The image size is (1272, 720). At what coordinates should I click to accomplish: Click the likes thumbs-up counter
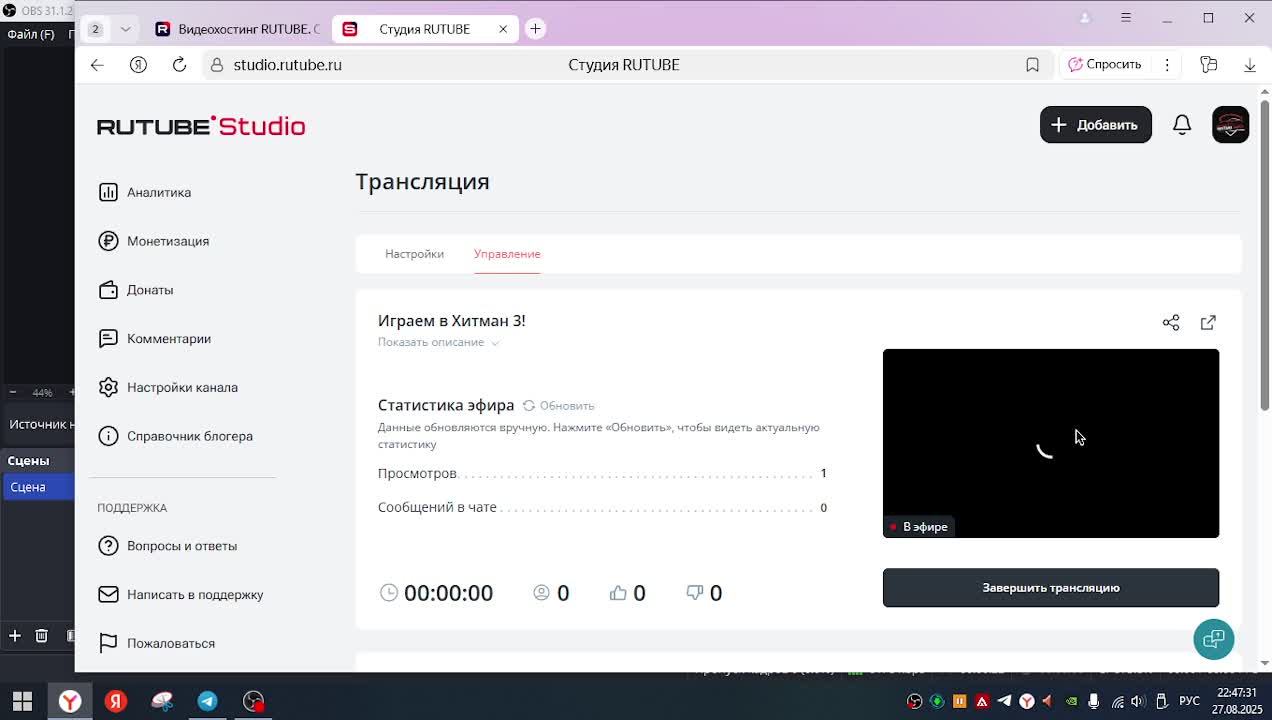627,593
